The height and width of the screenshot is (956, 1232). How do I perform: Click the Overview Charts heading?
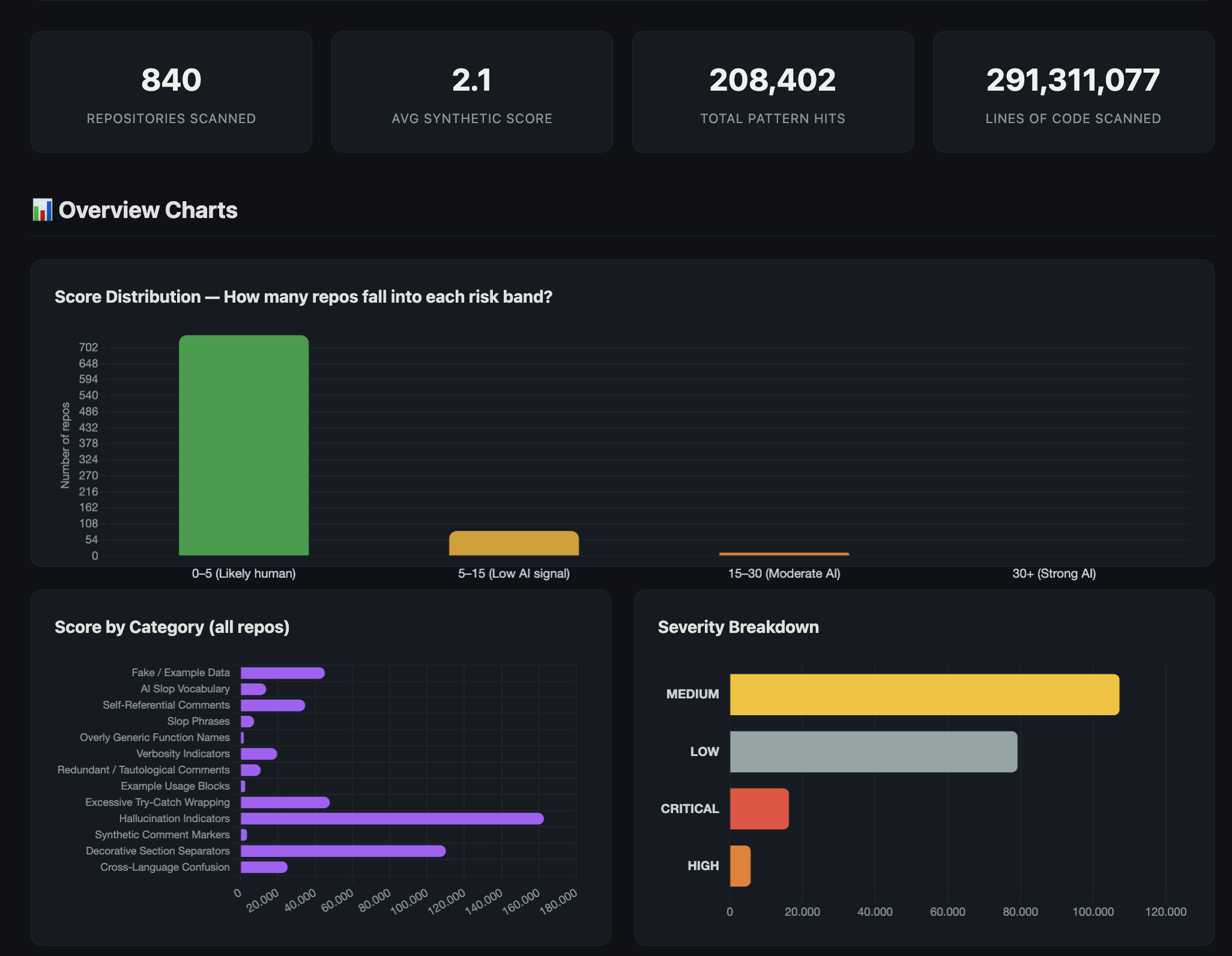tap(148, 210)
